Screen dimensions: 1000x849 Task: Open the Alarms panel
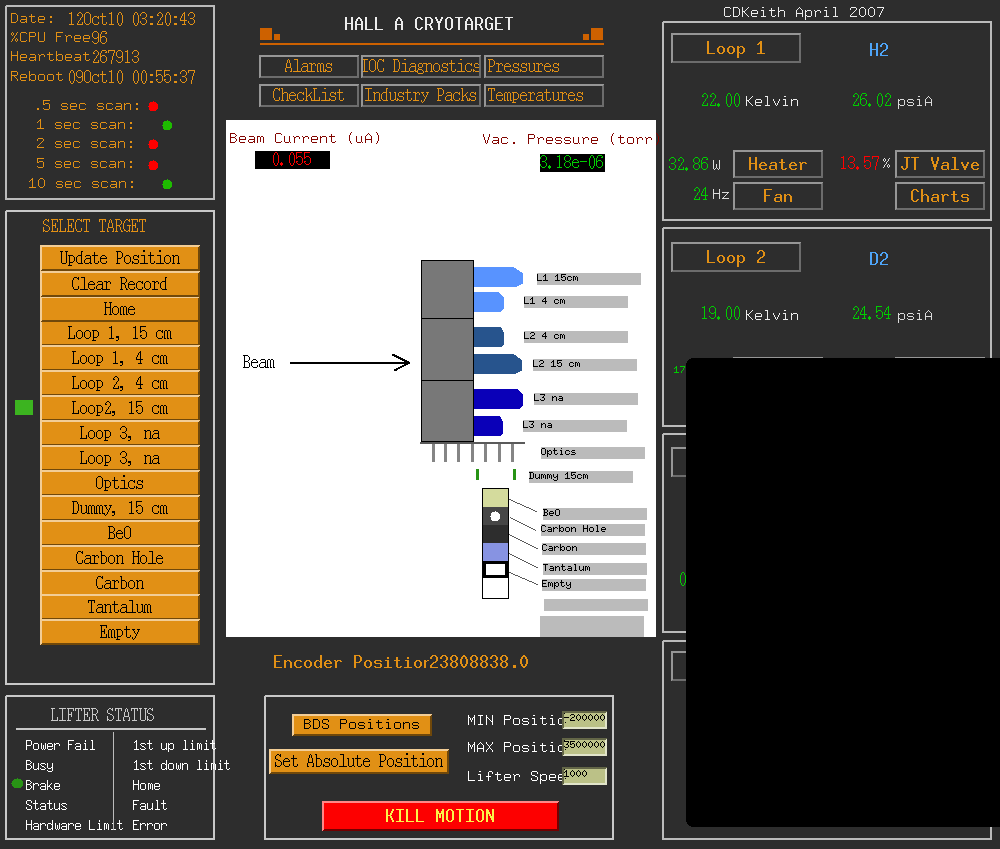309,66
